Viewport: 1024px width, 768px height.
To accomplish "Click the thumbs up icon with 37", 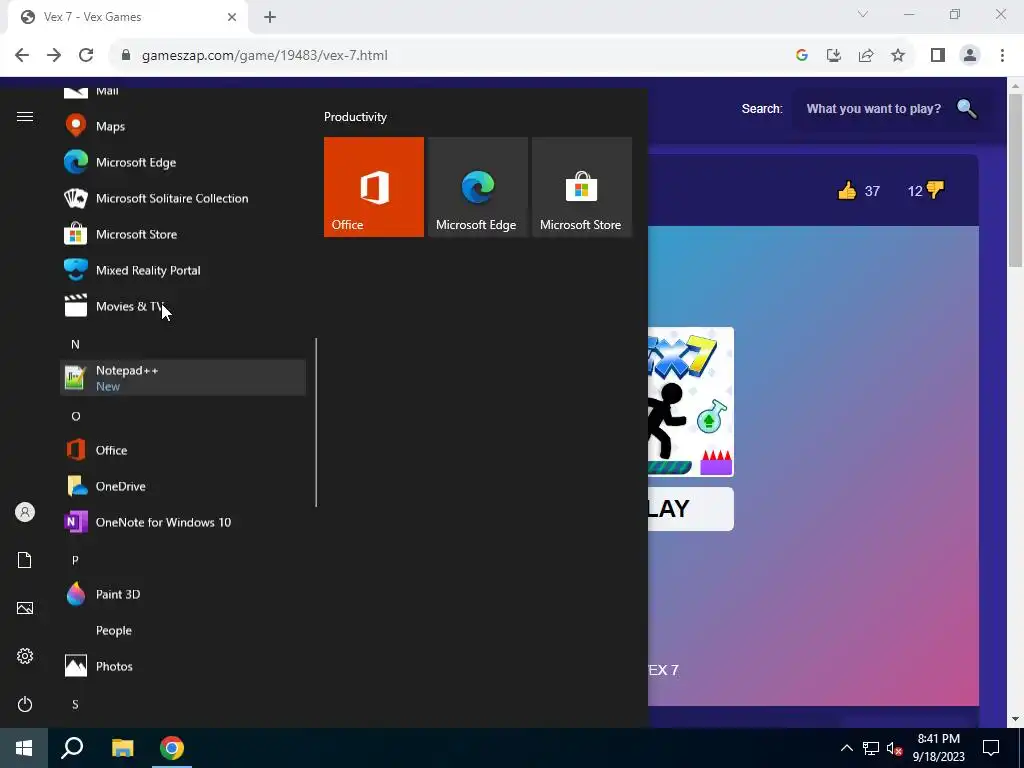I will tap(847, 191).
